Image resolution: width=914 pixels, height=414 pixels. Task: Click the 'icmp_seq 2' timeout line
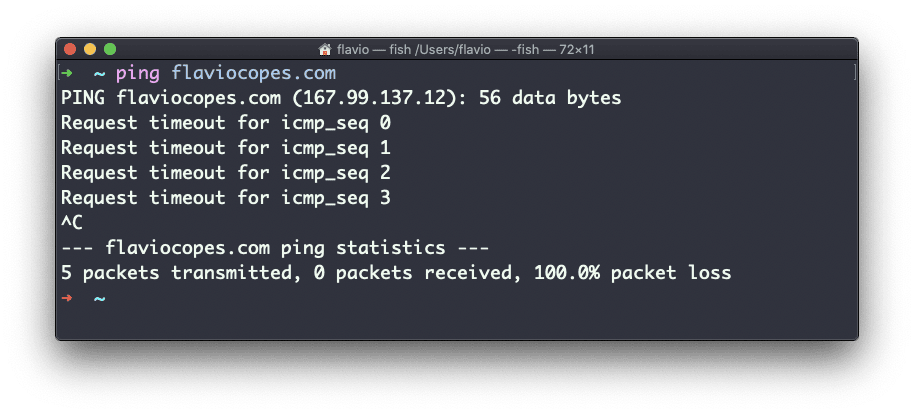coord(226,173)
